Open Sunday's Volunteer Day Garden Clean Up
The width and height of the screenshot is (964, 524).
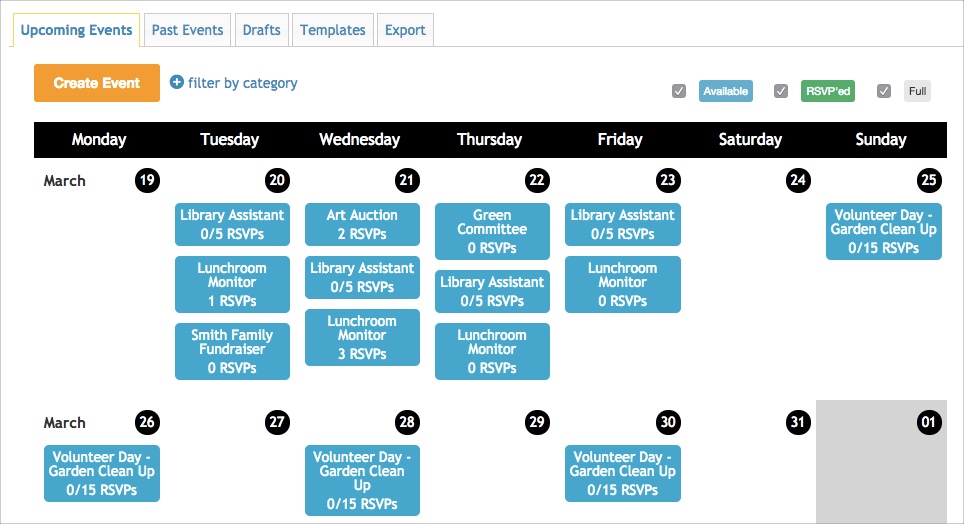pos(884,231)
